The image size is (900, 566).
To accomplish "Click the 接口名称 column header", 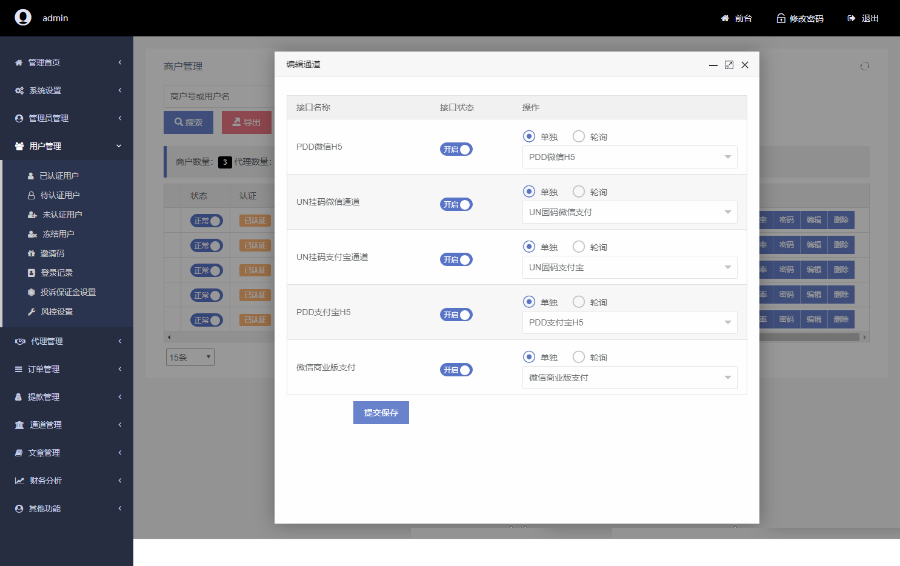I will point(313,107).
